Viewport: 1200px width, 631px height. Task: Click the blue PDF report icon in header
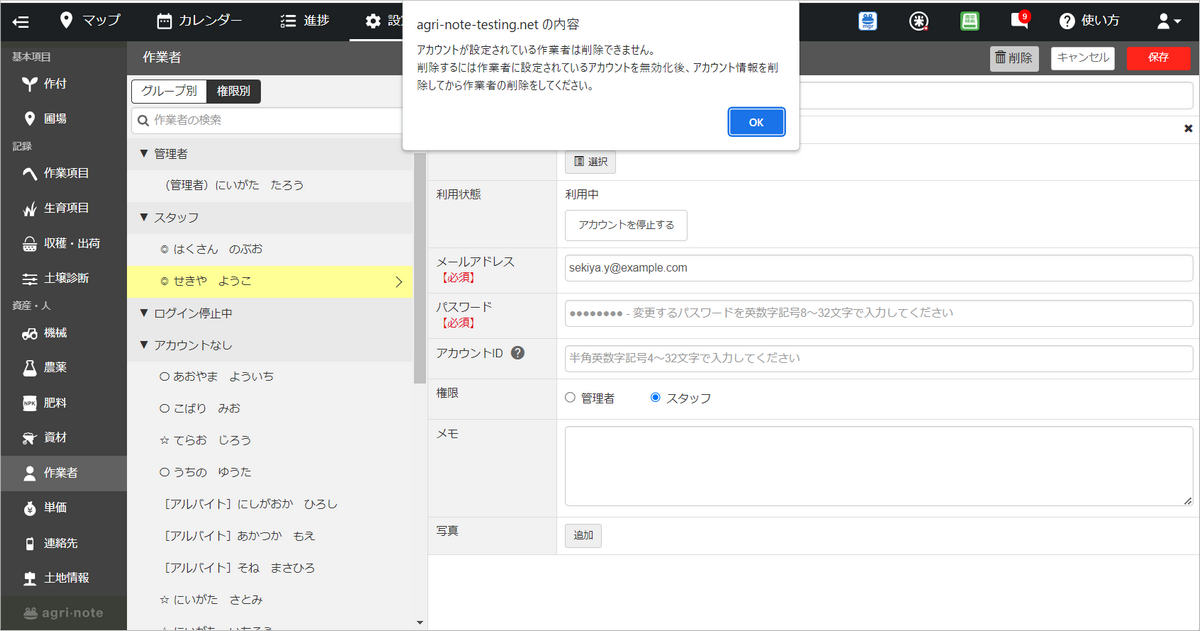[868, 20]
